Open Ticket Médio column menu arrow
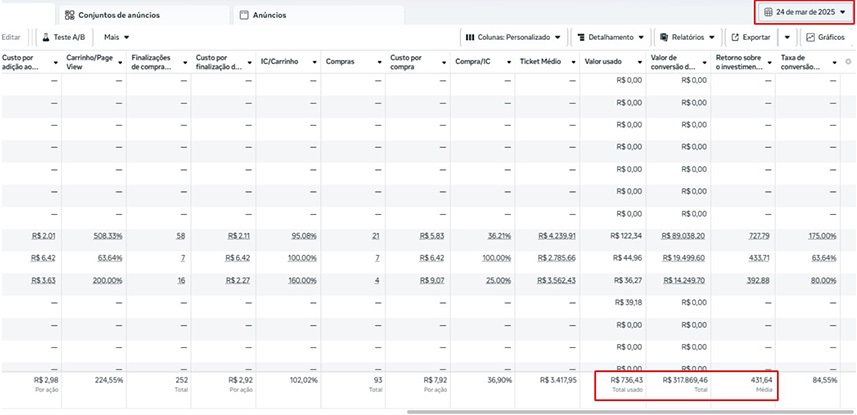Screen dimensions: 857x415 click(x=573, y=62)
